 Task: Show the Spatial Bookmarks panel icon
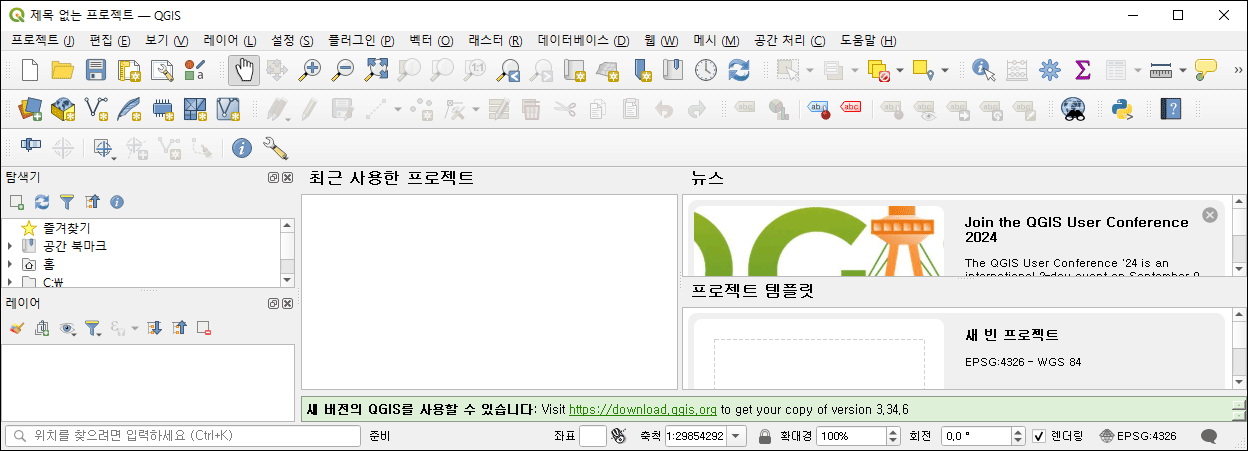point(673,70)
